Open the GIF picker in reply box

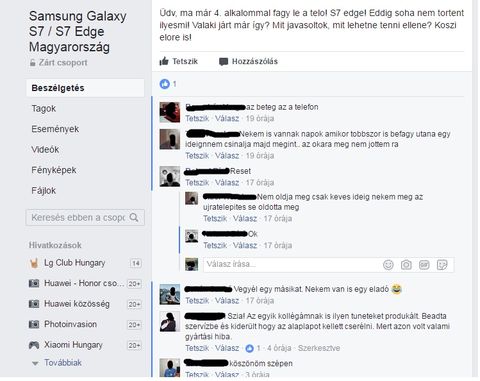(424, 265)
